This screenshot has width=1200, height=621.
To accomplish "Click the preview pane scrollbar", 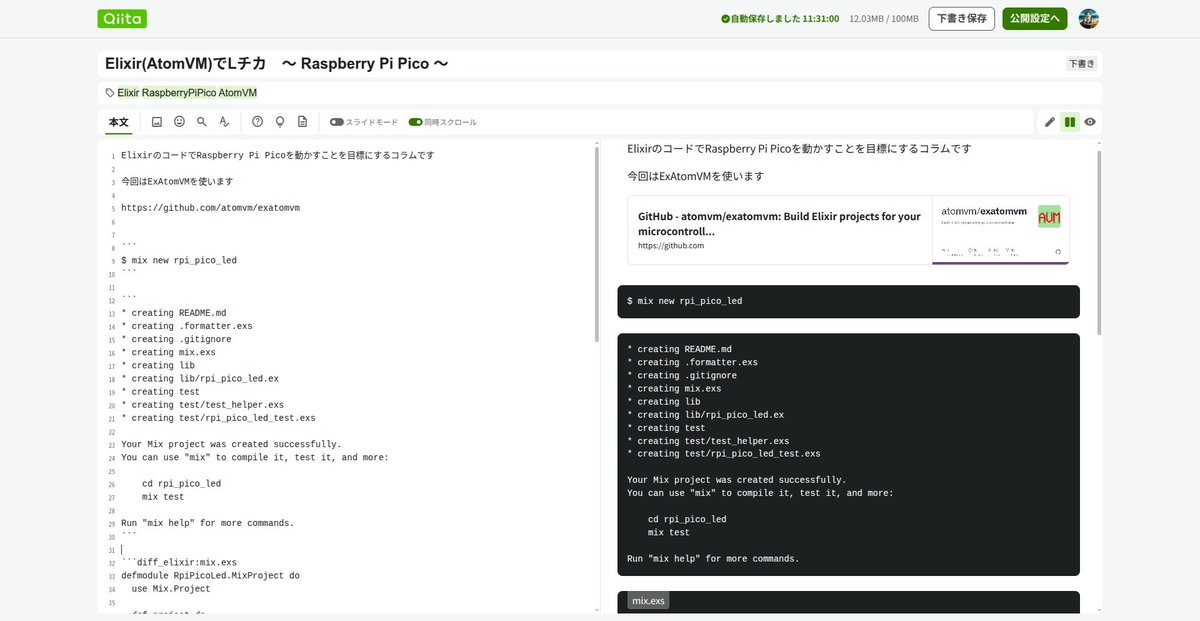I will (1099, 242).
